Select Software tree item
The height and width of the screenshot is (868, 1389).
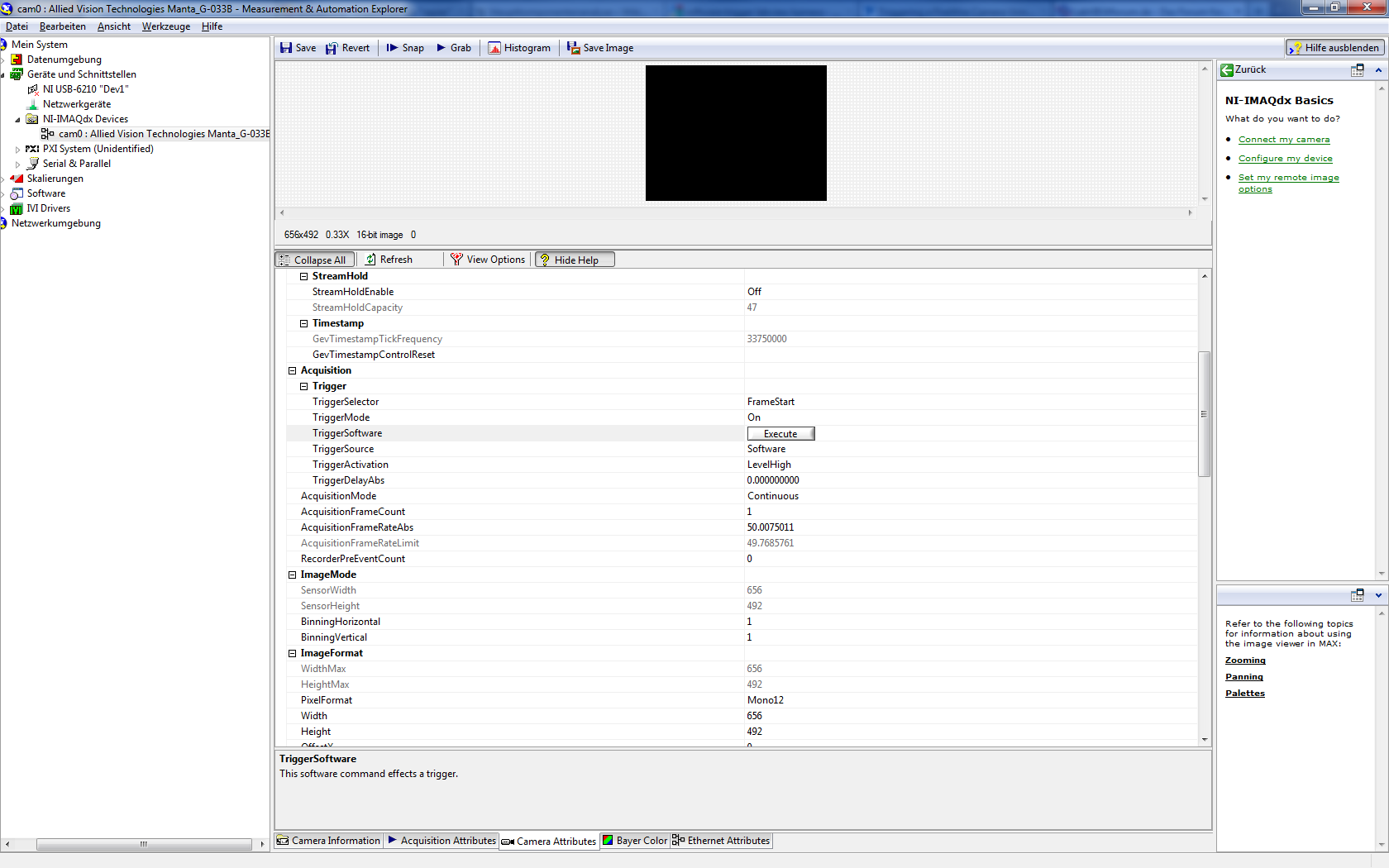click(45, 193)
